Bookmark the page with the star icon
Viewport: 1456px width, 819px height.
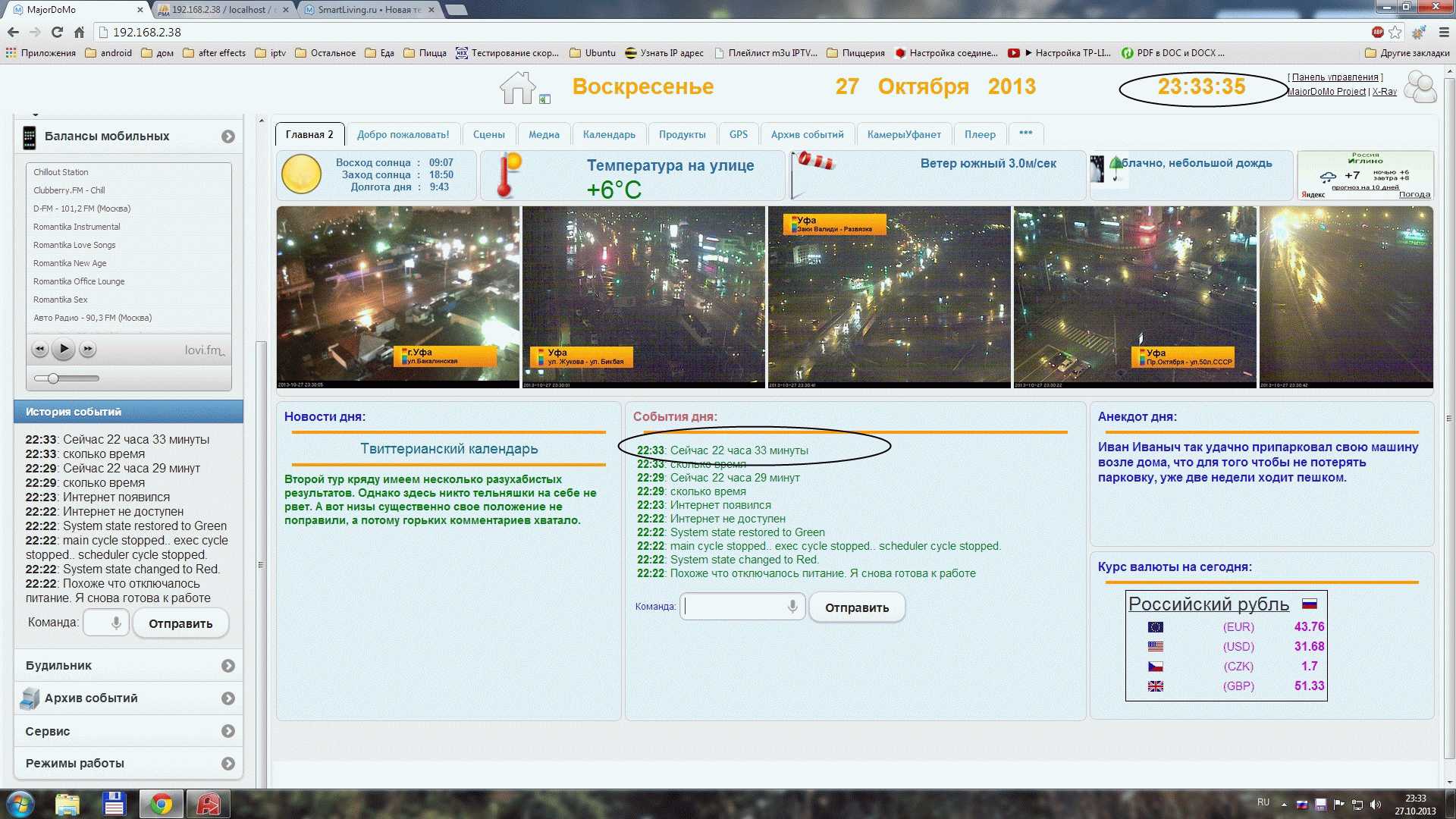point(1395,33)
